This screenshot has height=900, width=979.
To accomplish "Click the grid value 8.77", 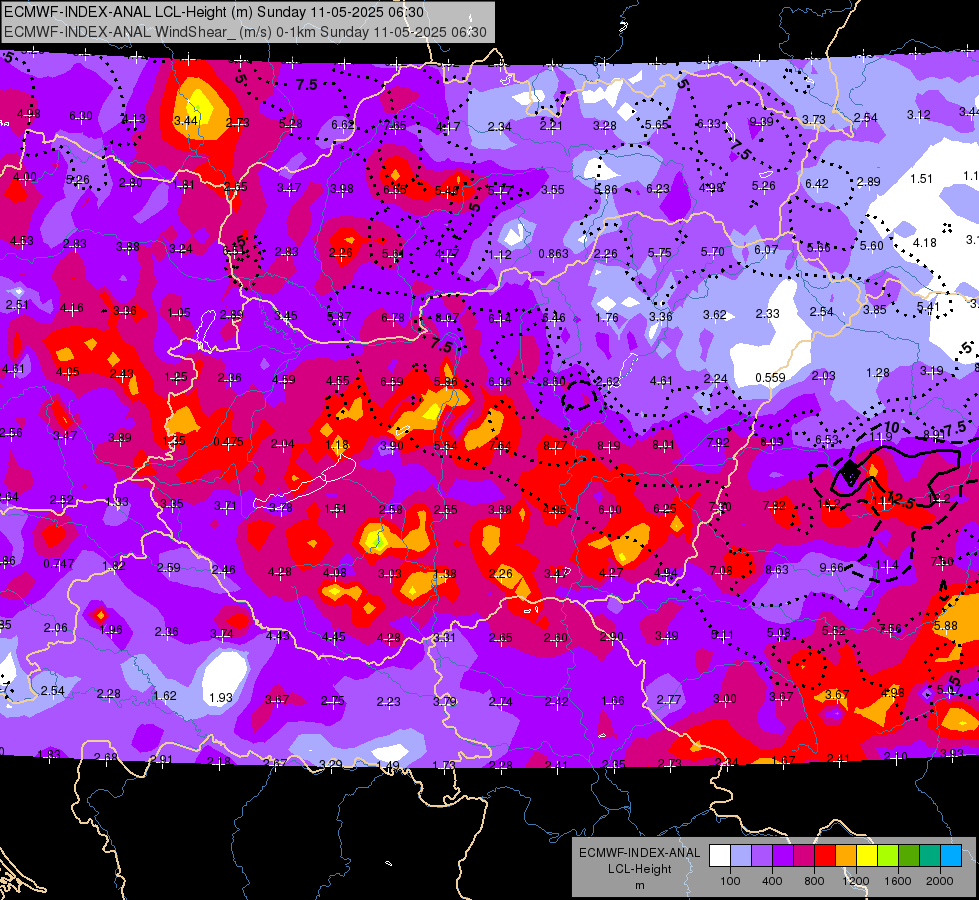I will point(555,445).
